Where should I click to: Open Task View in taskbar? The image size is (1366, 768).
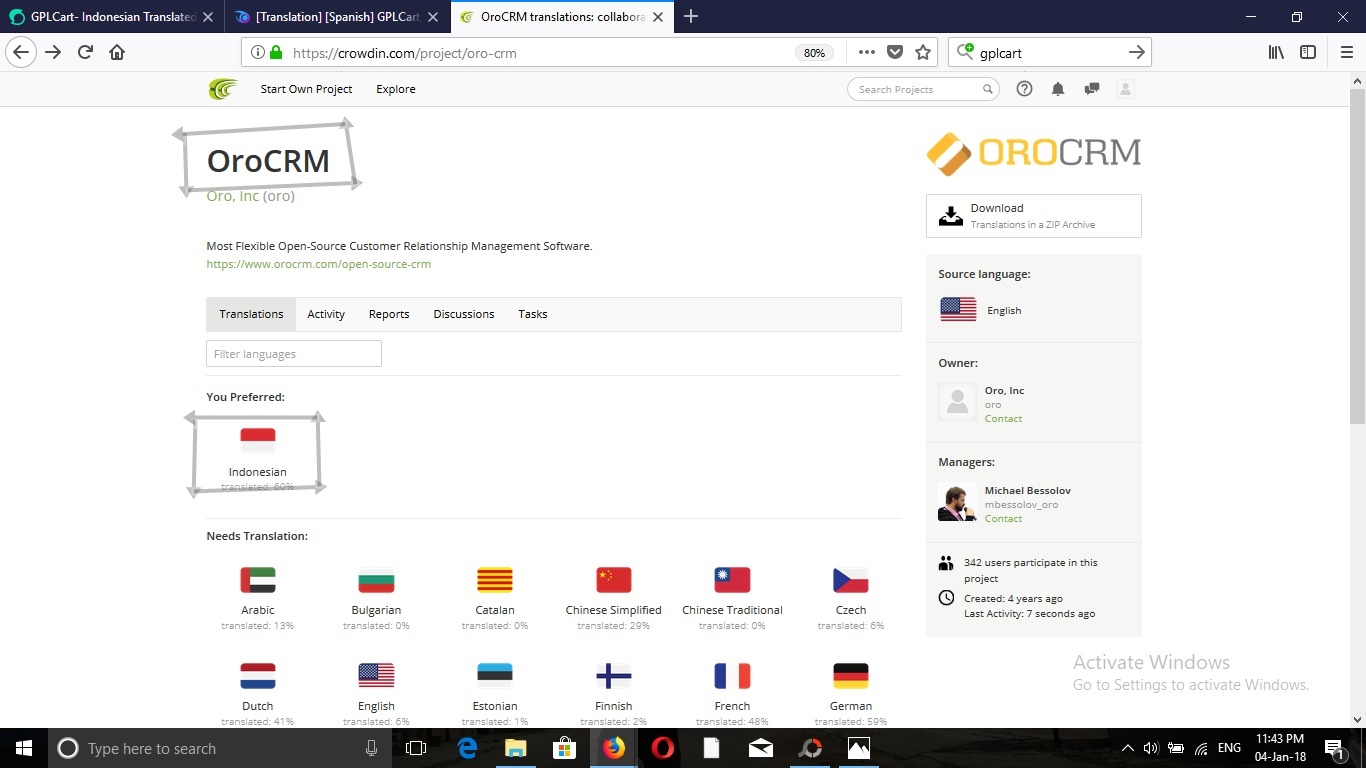(416, 748)
